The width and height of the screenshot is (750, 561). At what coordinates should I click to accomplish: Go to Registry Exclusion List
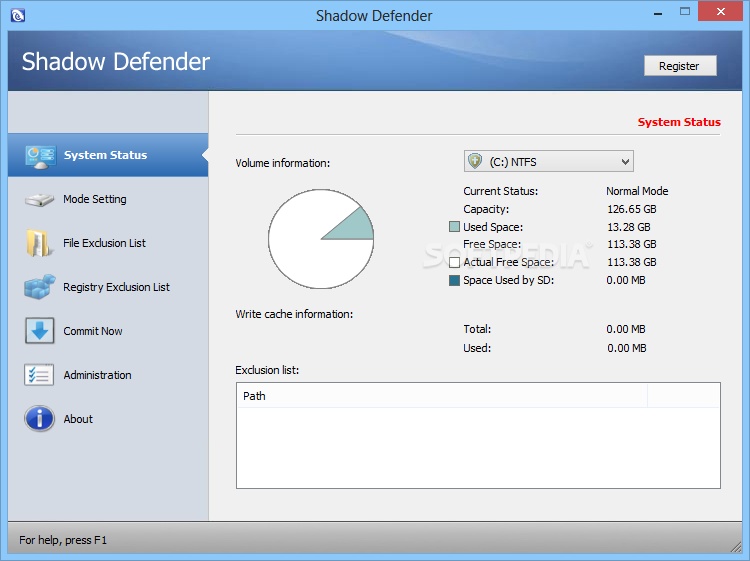coord(116,287)
